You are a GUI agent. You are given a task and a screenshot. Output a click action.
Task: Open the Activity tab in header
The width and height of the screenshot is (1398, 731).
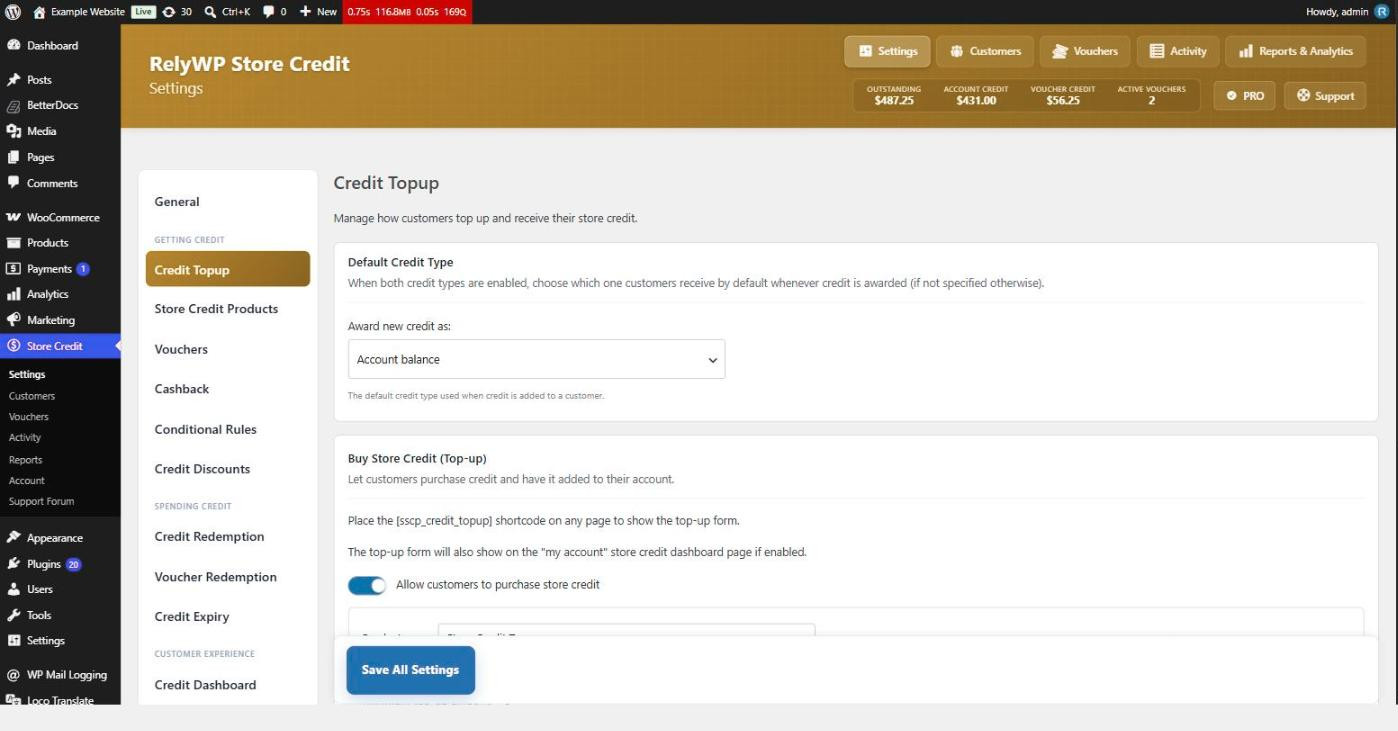click(1178, 51)
